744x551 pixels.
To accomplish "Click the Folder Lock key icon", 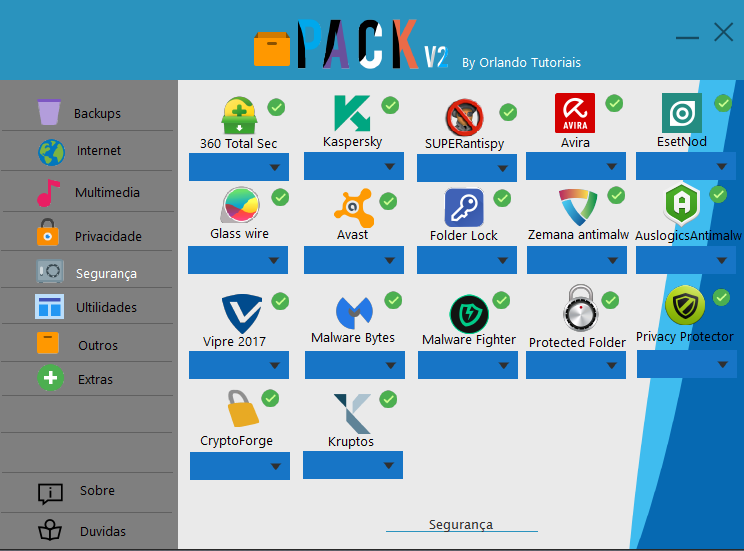I will click(x=464, y=207).
